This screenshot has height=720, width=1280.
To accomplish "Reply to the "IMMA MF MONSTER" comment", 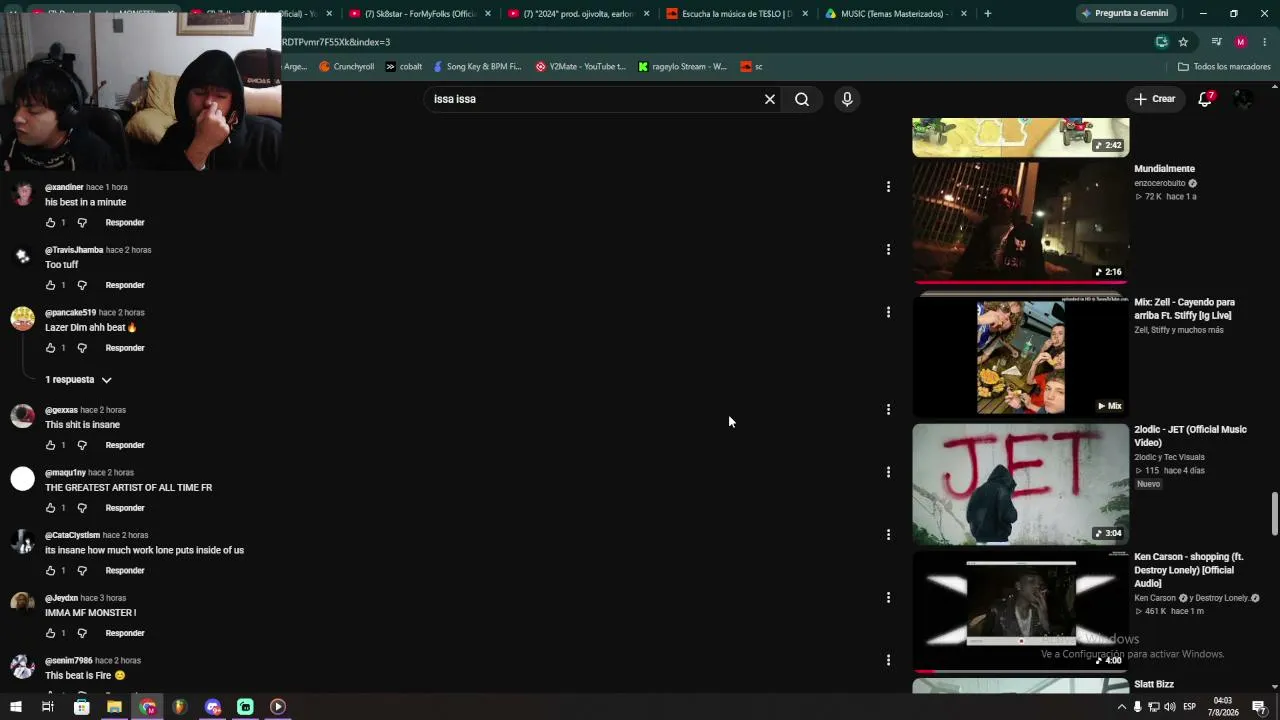I will point(125,633).
